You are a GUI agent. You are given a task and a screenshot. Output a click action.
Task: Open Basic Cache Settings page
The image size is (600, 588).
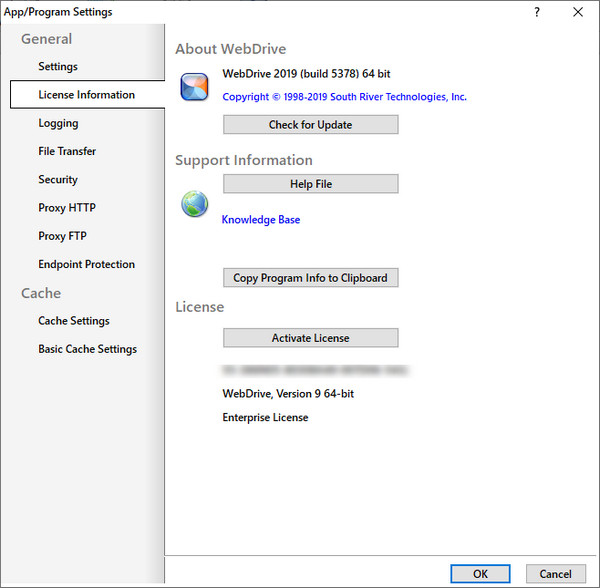click(x=88, y=349)
